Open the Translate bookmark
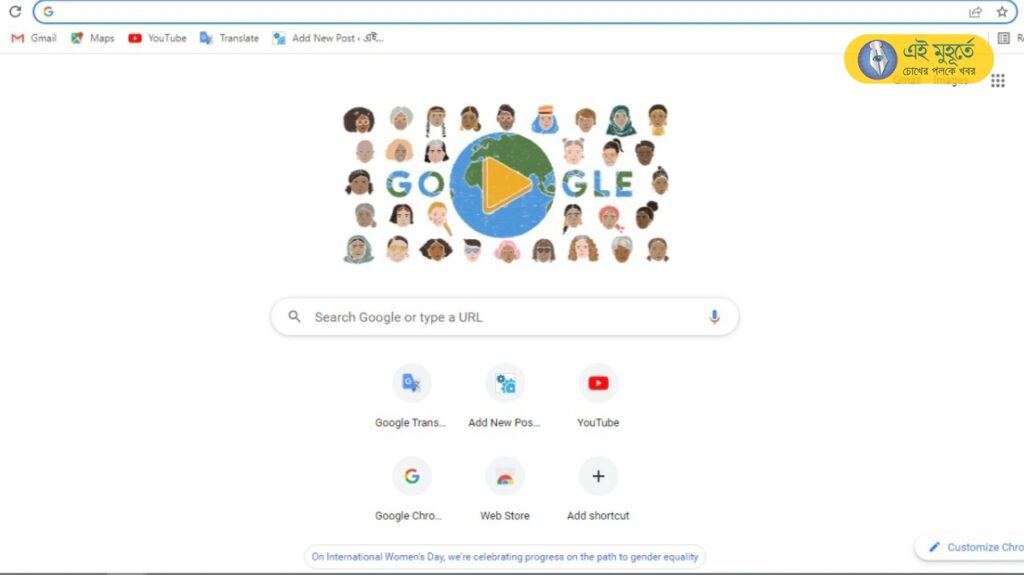This screenshot has width=1024, height=575. (x=229, y=39)
